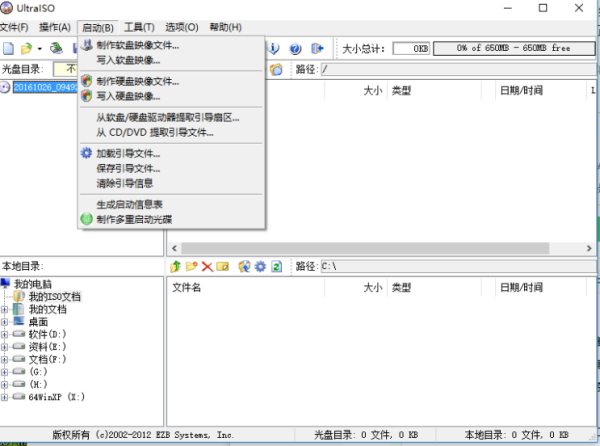
Task: Click the 650MB capacity progress bar
Action: [514, 48]
